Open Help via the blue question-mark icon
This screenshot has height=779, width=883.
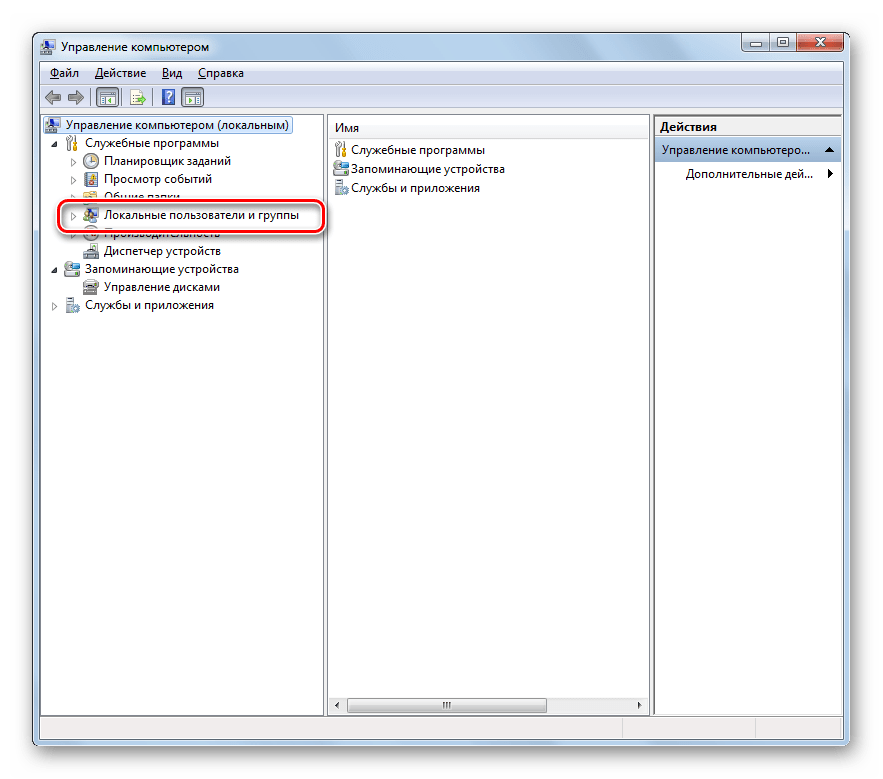point(168,97)
